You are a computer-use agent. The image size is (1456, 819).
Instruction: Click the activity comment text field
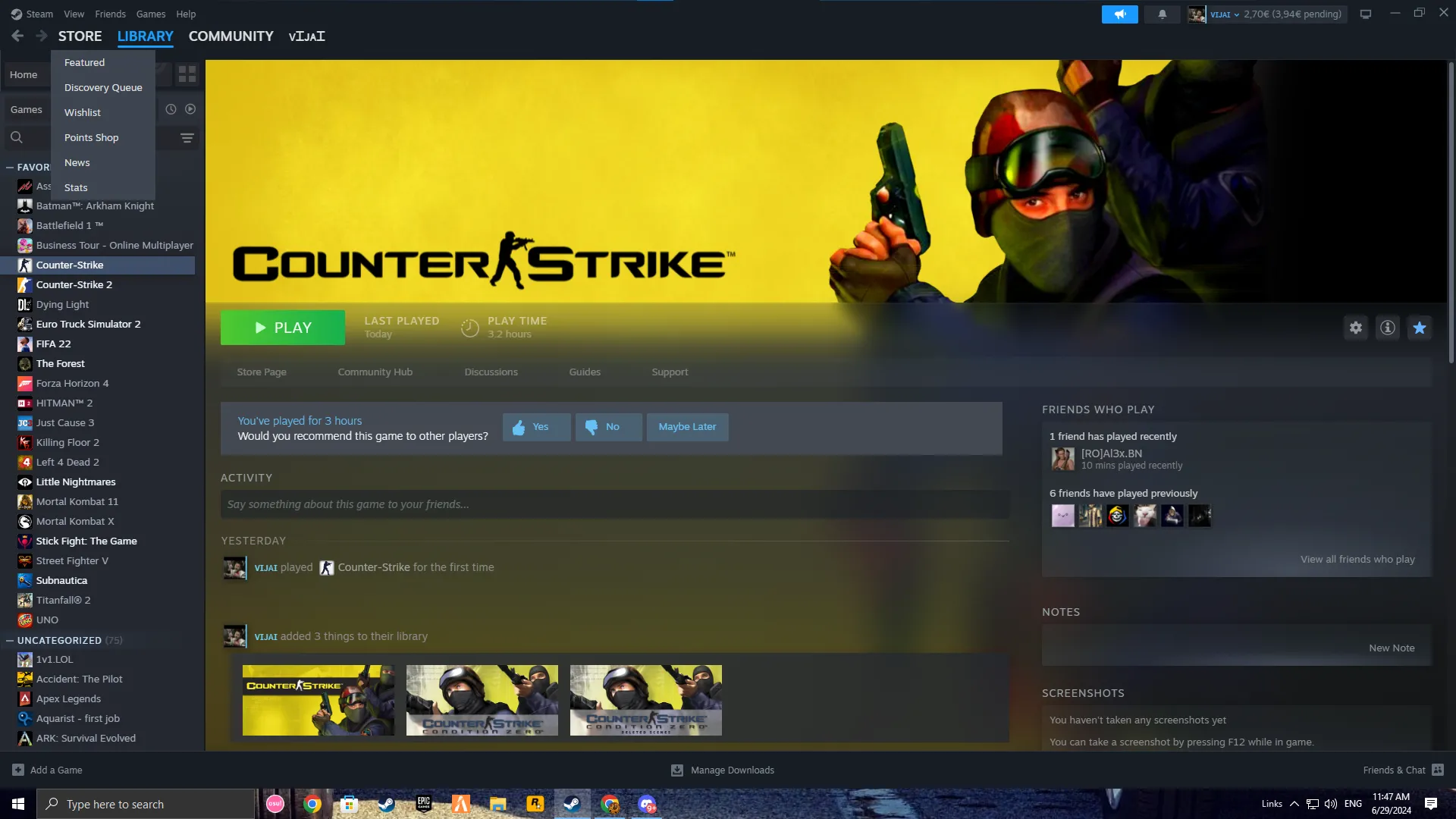[x=614, y=504]
